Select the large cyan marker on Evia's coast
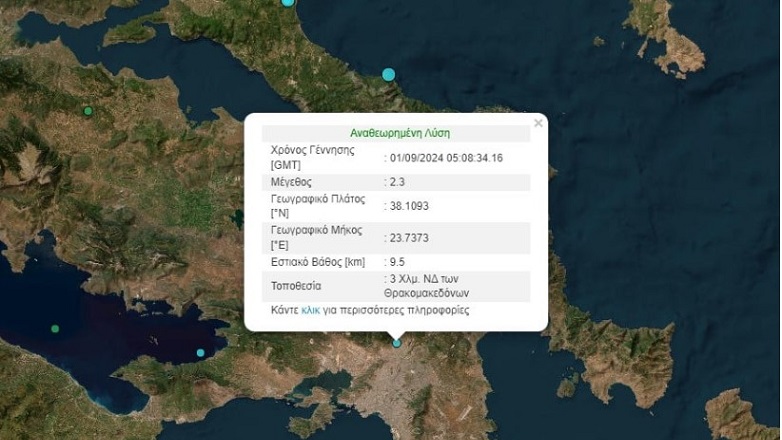 [x=389, y=75]
